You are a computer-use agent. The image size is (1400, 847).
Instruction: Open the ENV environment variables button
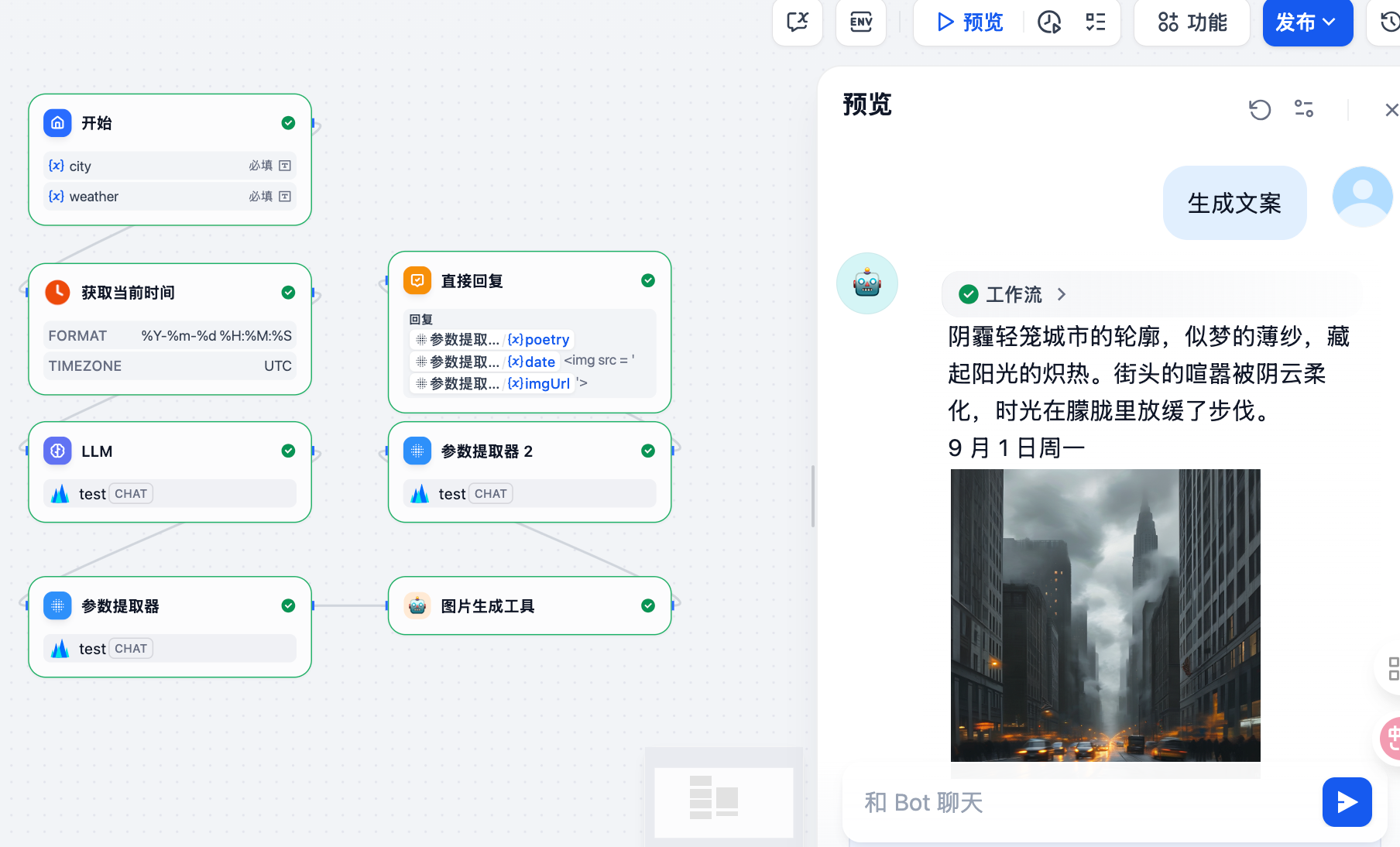tap(861, 22)
